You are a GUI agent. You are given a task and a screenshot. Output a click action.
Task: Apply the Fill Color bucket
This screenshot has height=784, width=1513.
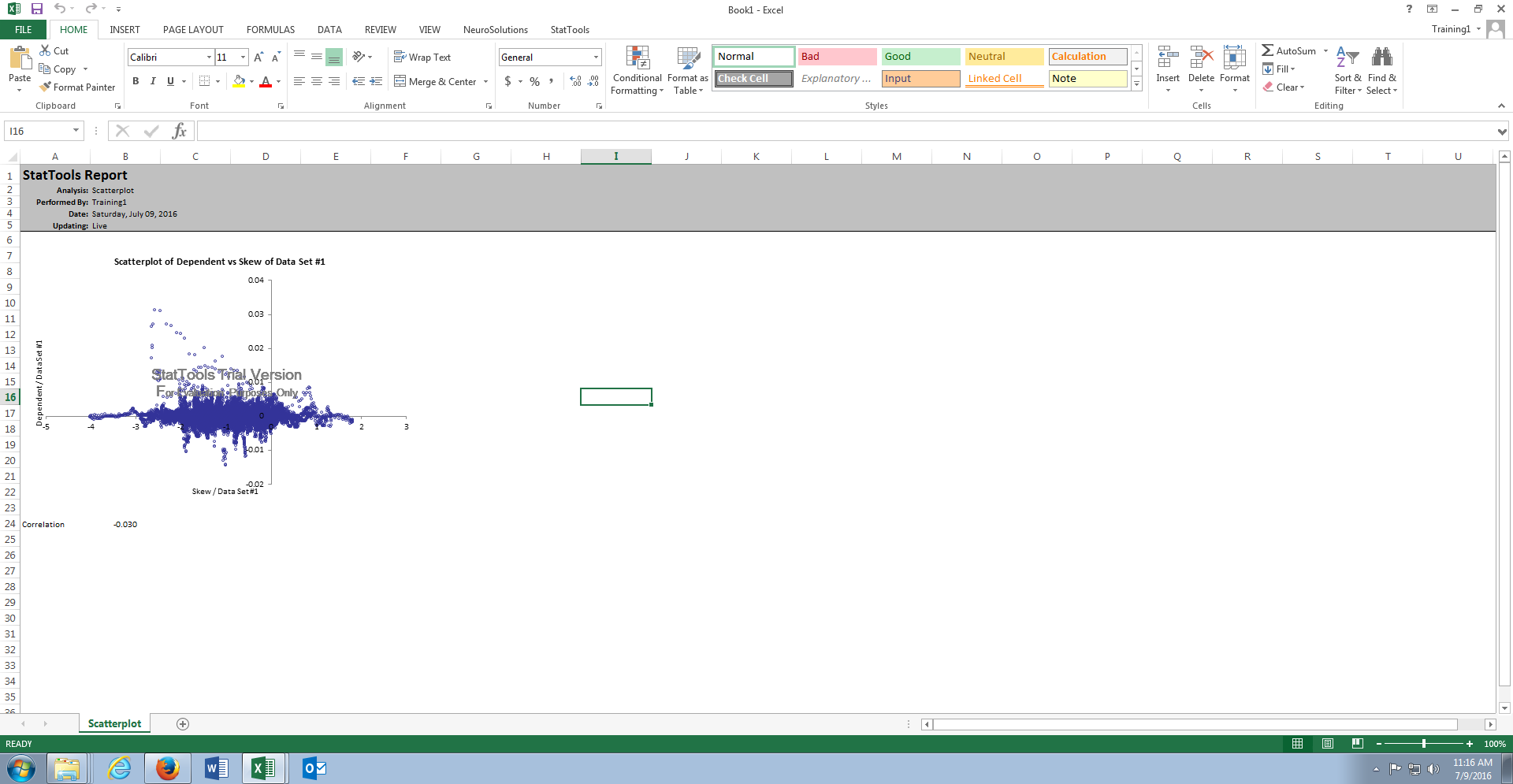[x=240, y=81]
